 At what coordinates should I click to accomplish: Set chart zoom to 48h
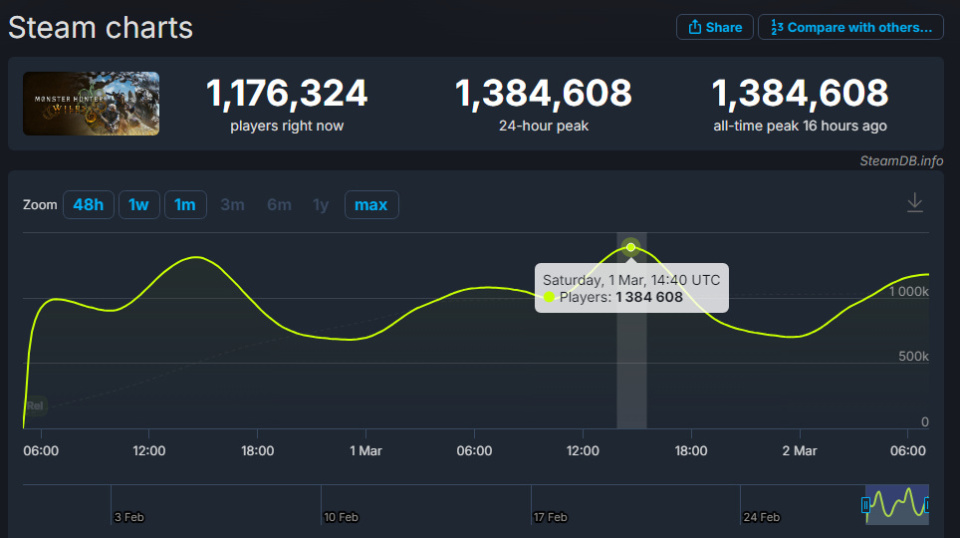(88, 204)
